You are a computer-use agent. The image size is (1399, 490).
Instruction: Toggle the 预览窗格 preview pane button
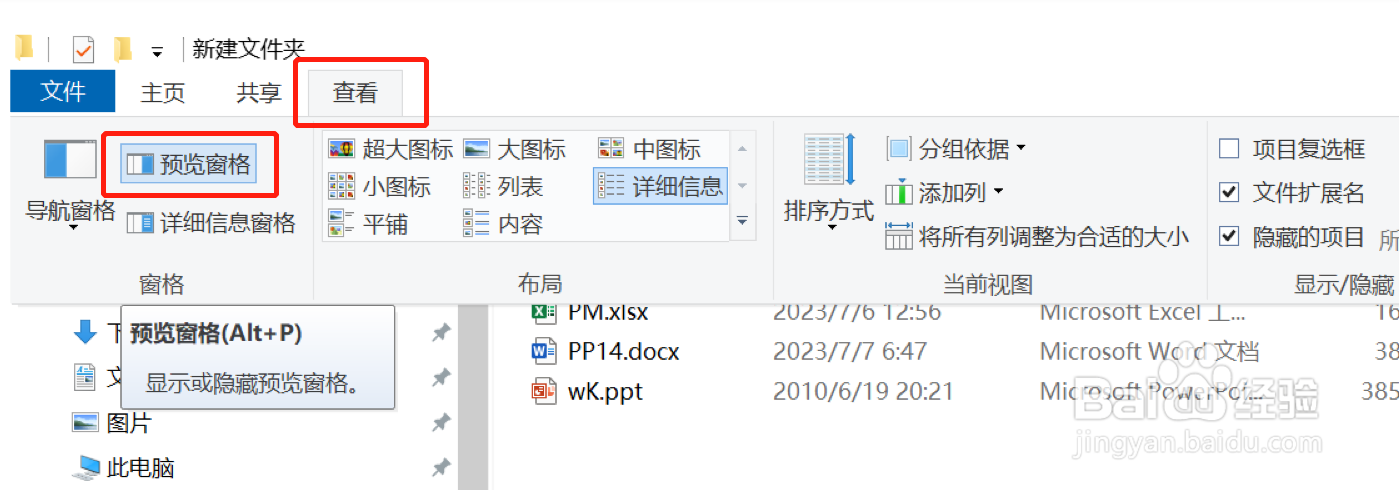point(189,164)
